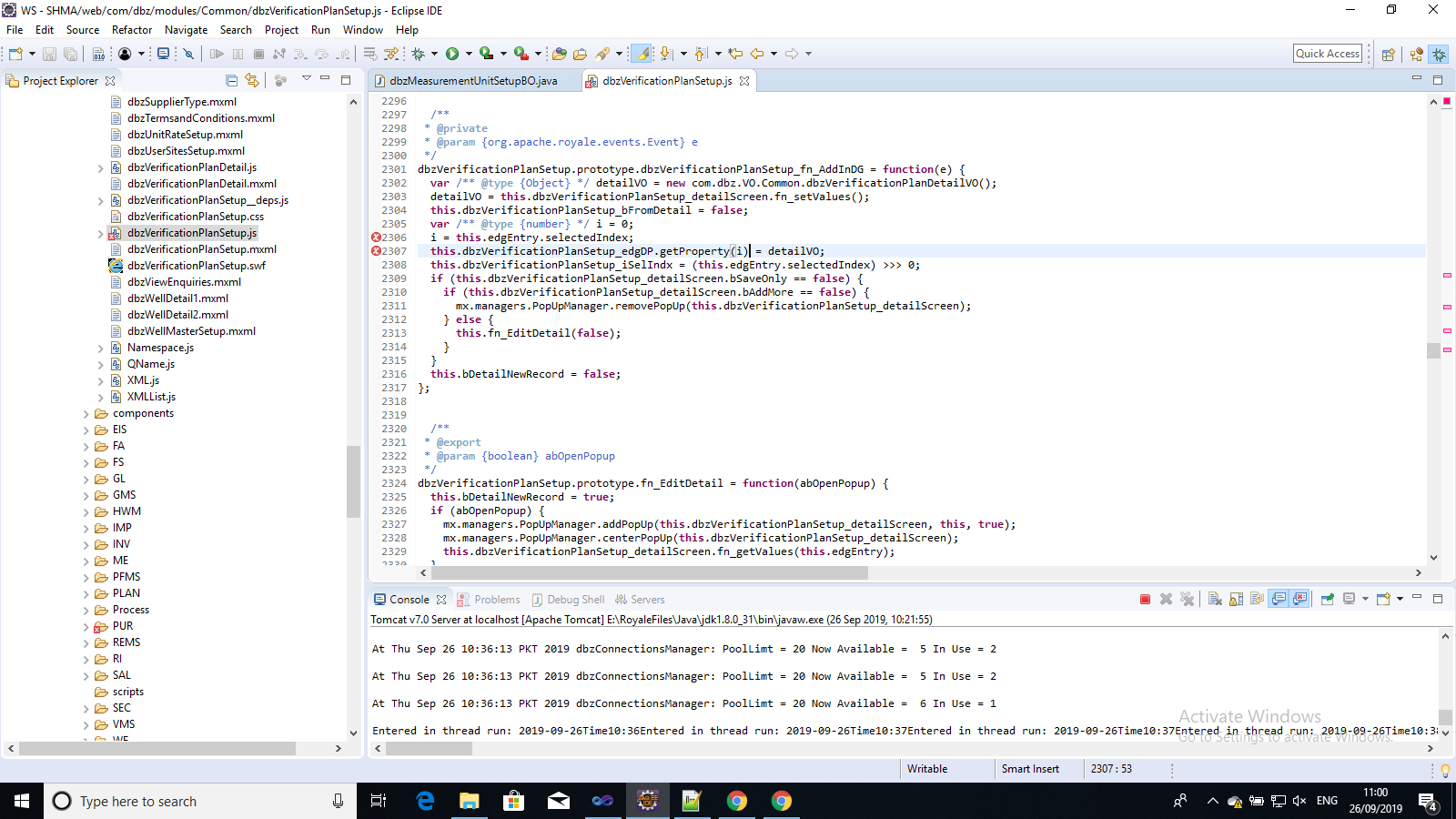The height and width of the screenshot is (819, 1456).
Task: Open Google Chrome from the taskbar
Action: 737,801
